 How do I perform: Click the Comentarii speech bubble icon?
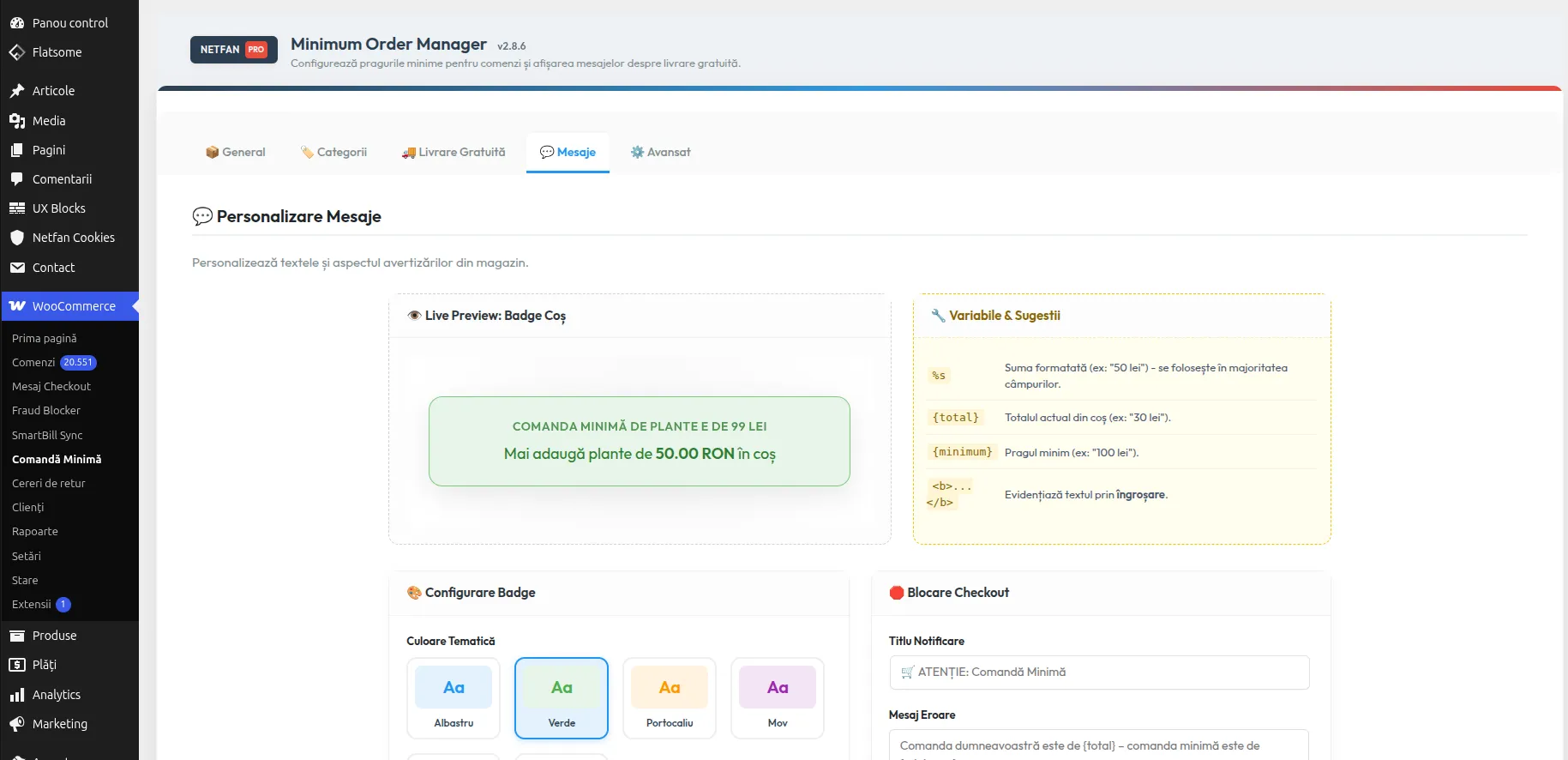[17, 179]
